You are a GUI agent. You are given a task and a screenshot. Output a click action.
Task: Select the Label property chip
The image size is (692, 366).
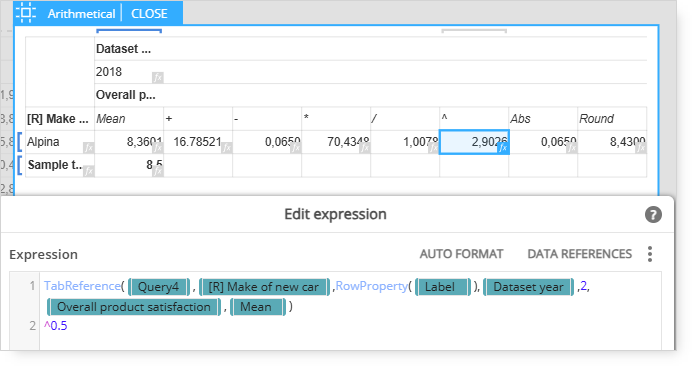click(443, 287)
